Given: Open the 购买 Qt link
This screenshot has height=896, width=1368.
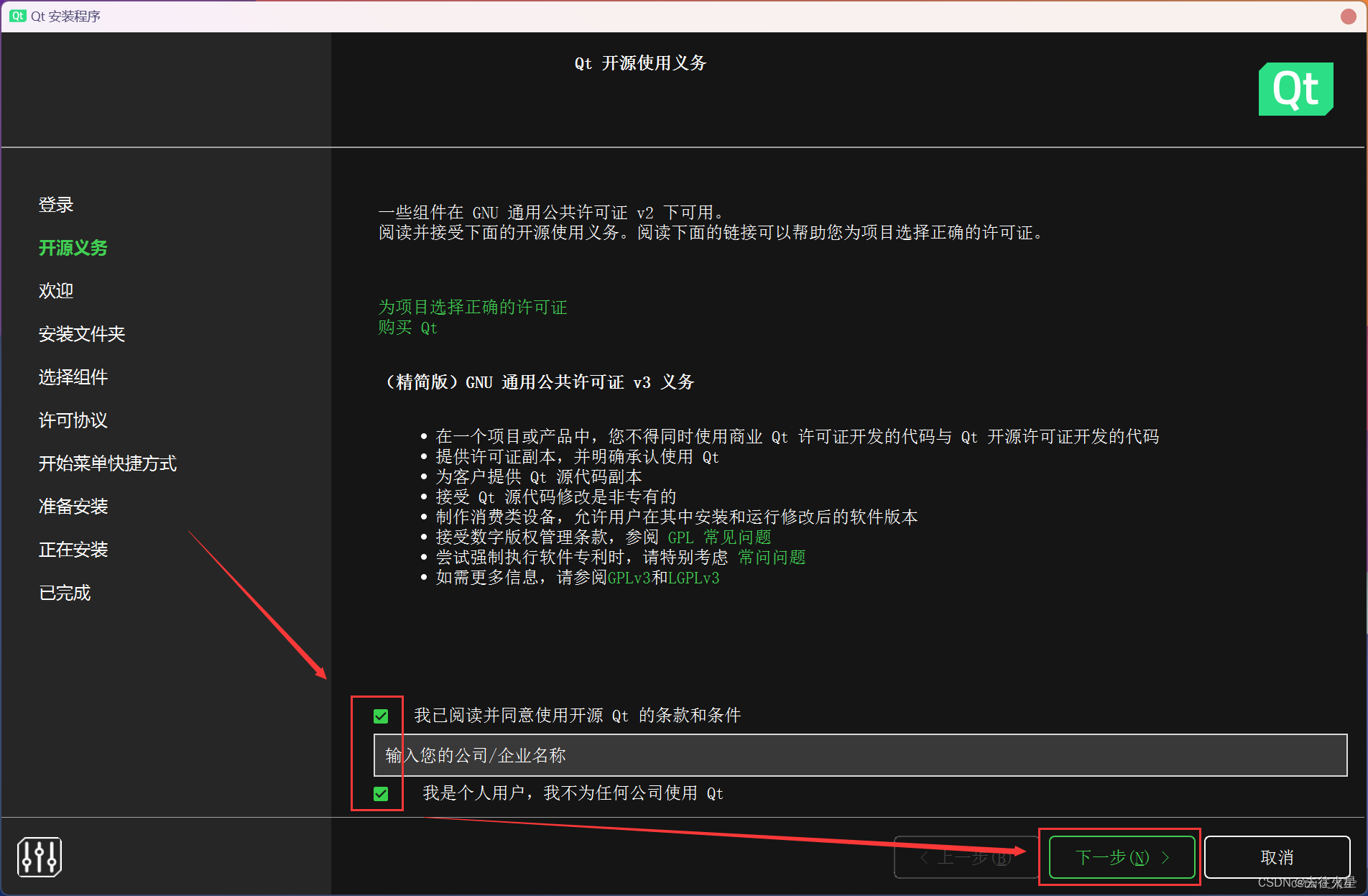Looking at the screenshot, I should click(x=408, y=328).
